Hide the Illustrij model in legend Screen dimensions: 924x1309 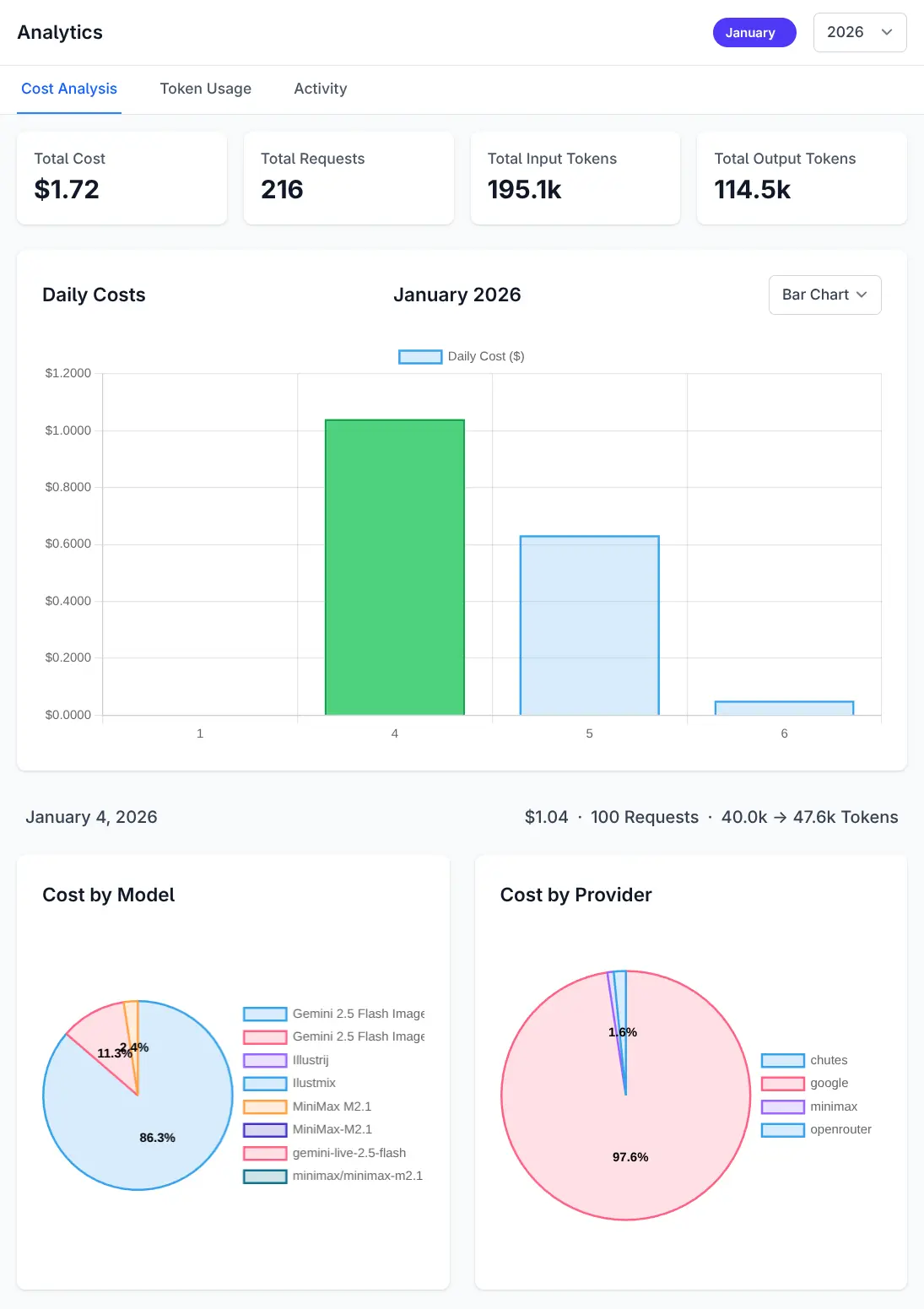click(x=310, y=1060)
